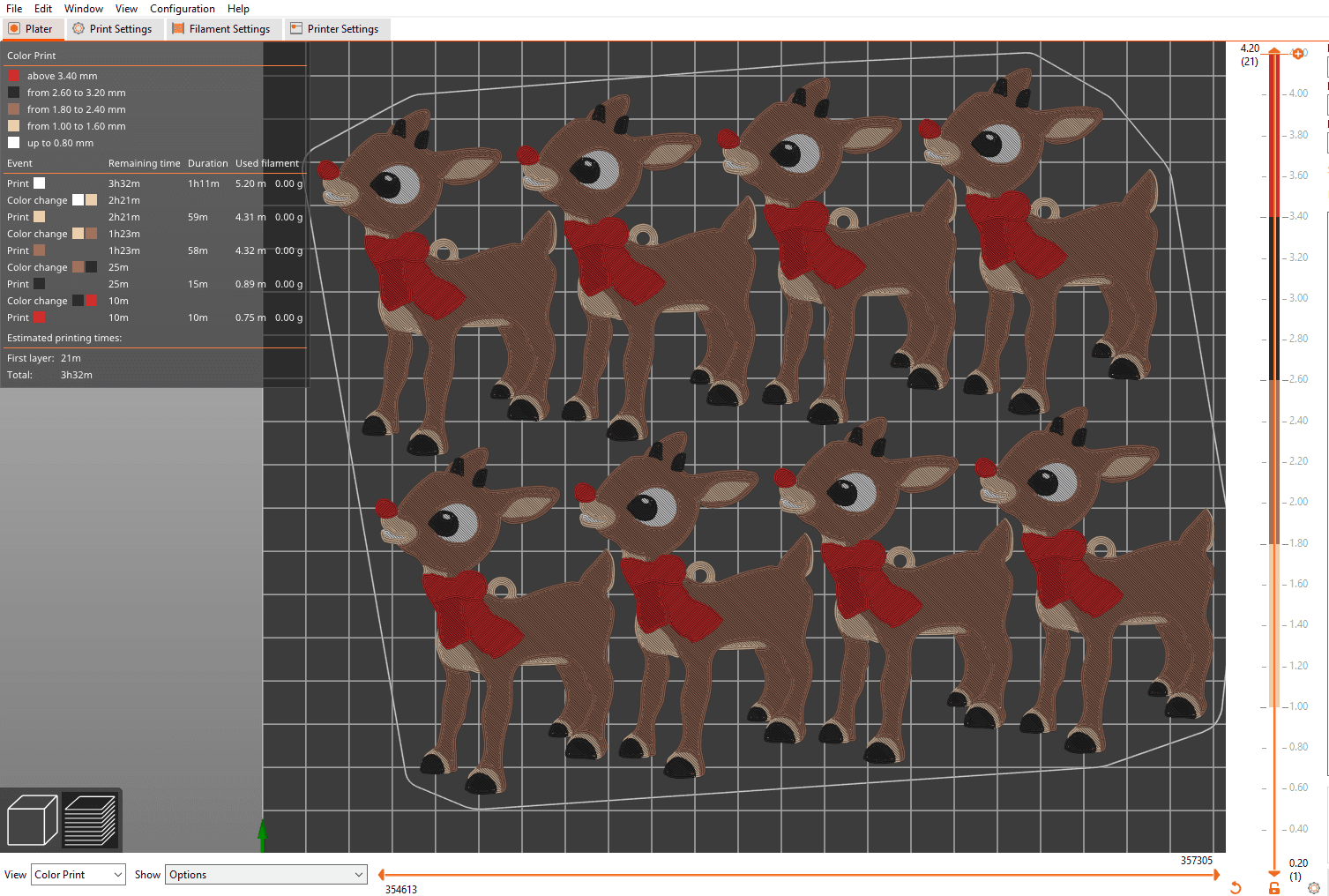Open the File menu
The image size is (1329, 896).
(14, 8)
